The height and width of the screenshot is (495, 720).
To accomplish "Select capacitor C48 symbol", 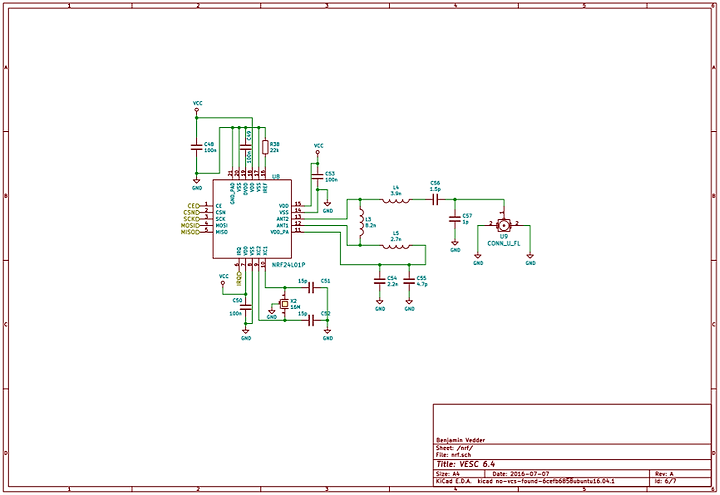I will click(x=197, y=147).
